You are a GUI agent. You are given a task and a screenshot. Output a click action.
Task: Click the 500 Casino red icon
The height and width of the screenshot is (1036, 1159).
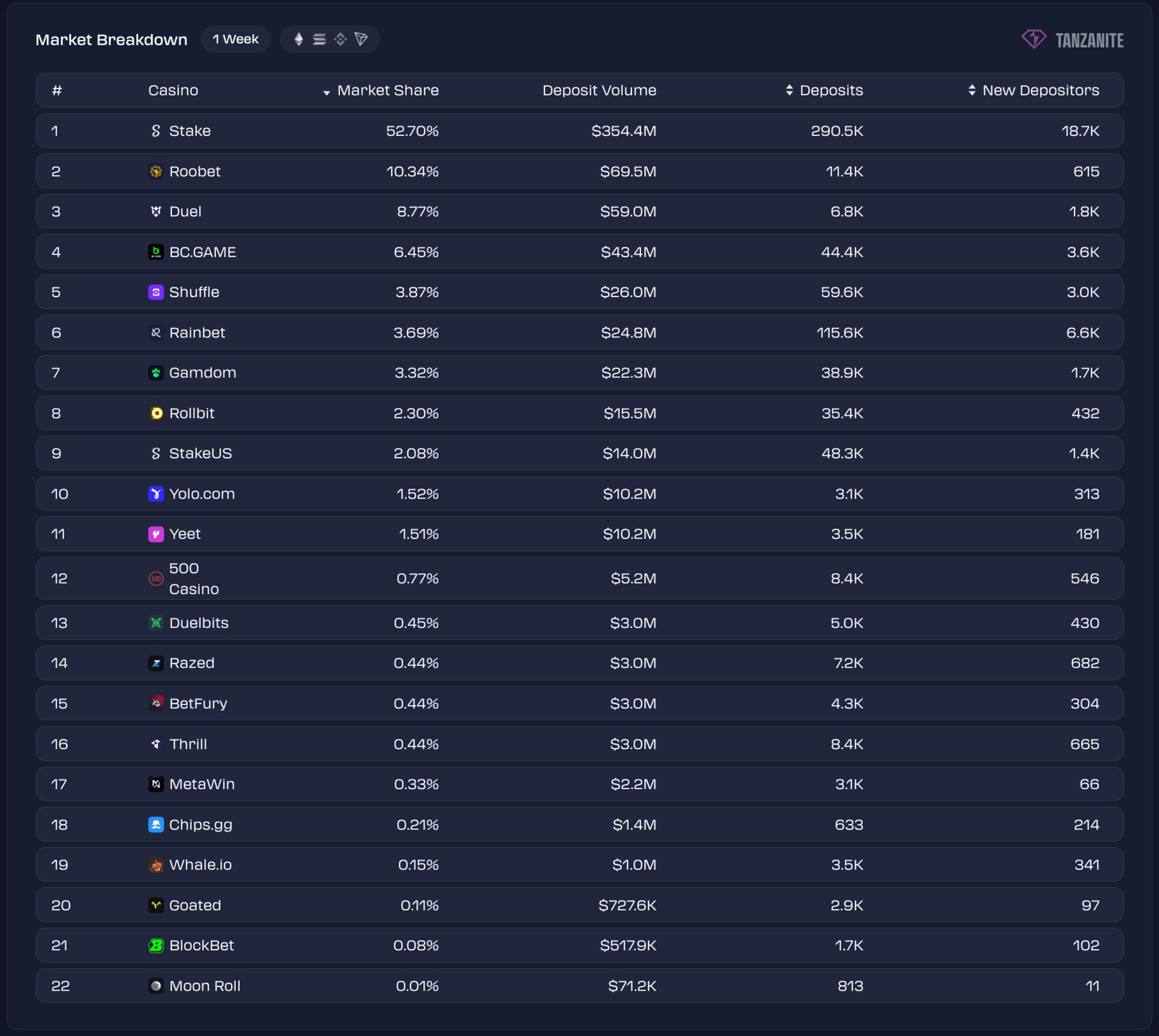coord(156,578)
